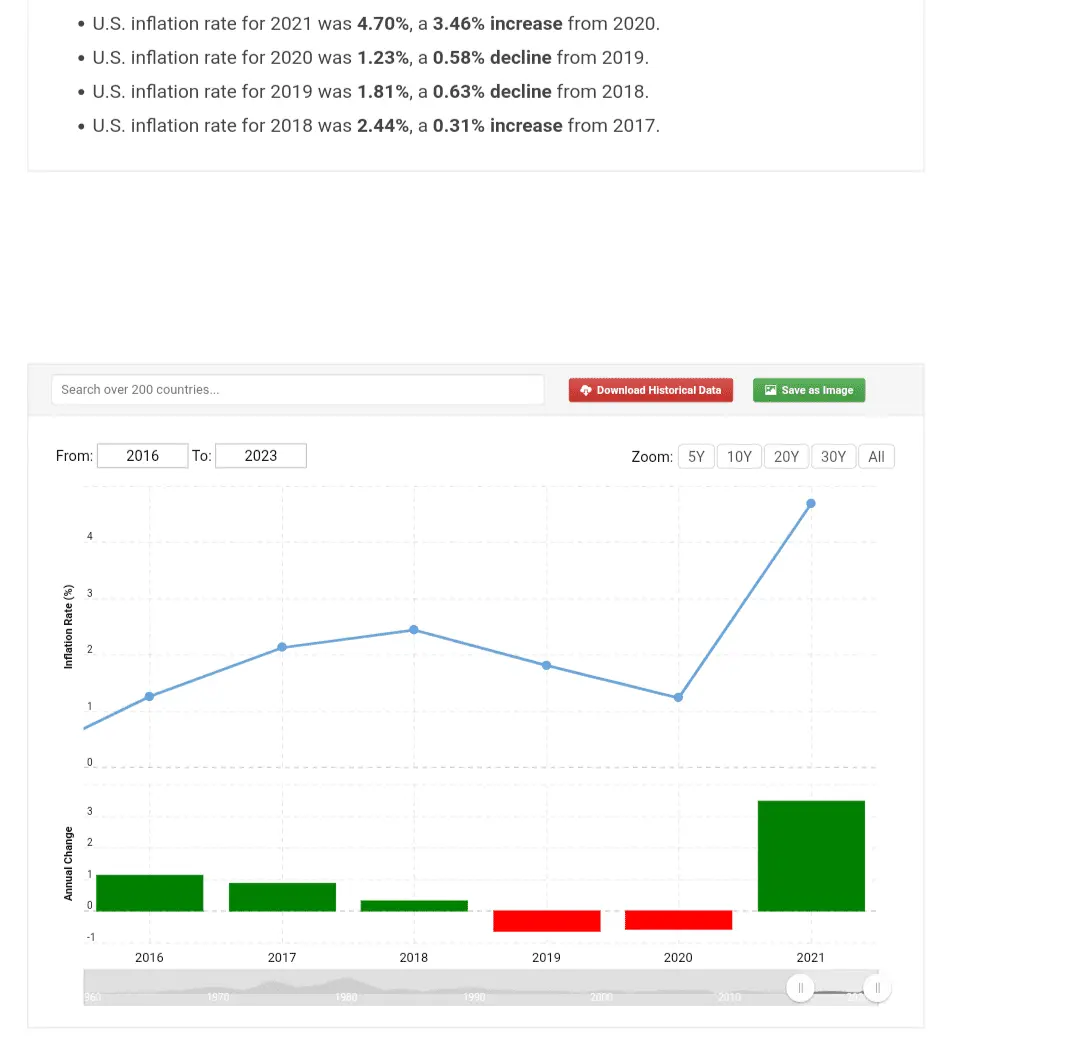1080x1047 pixels.
Task: Click Save as Image button
Action: (809, 390)
